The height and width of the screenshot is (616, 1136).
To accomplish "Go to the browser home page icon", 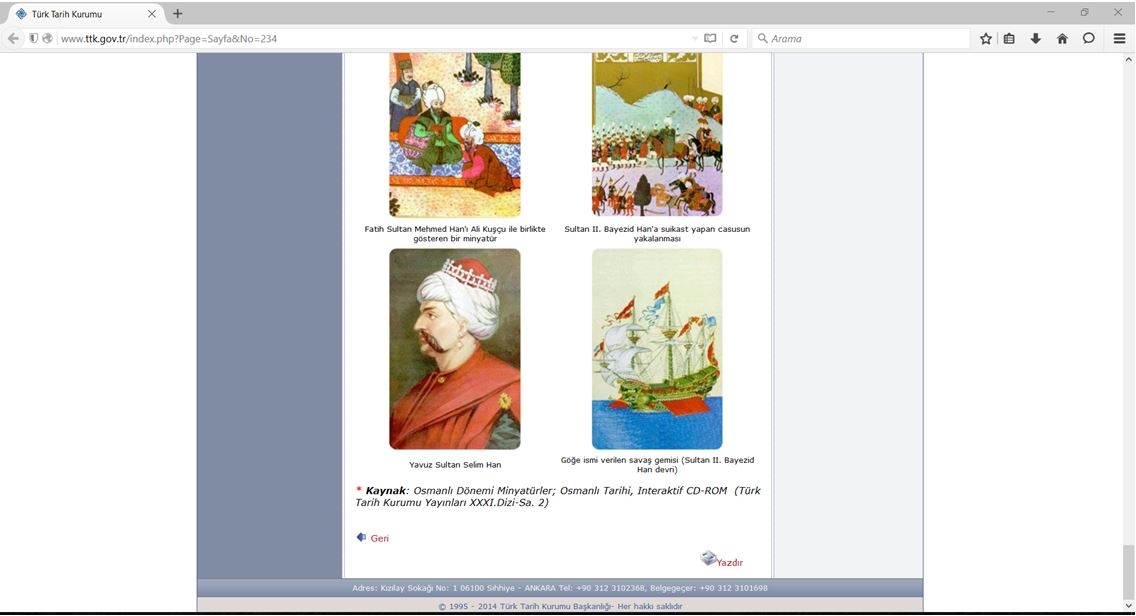I will (1062, 38).
